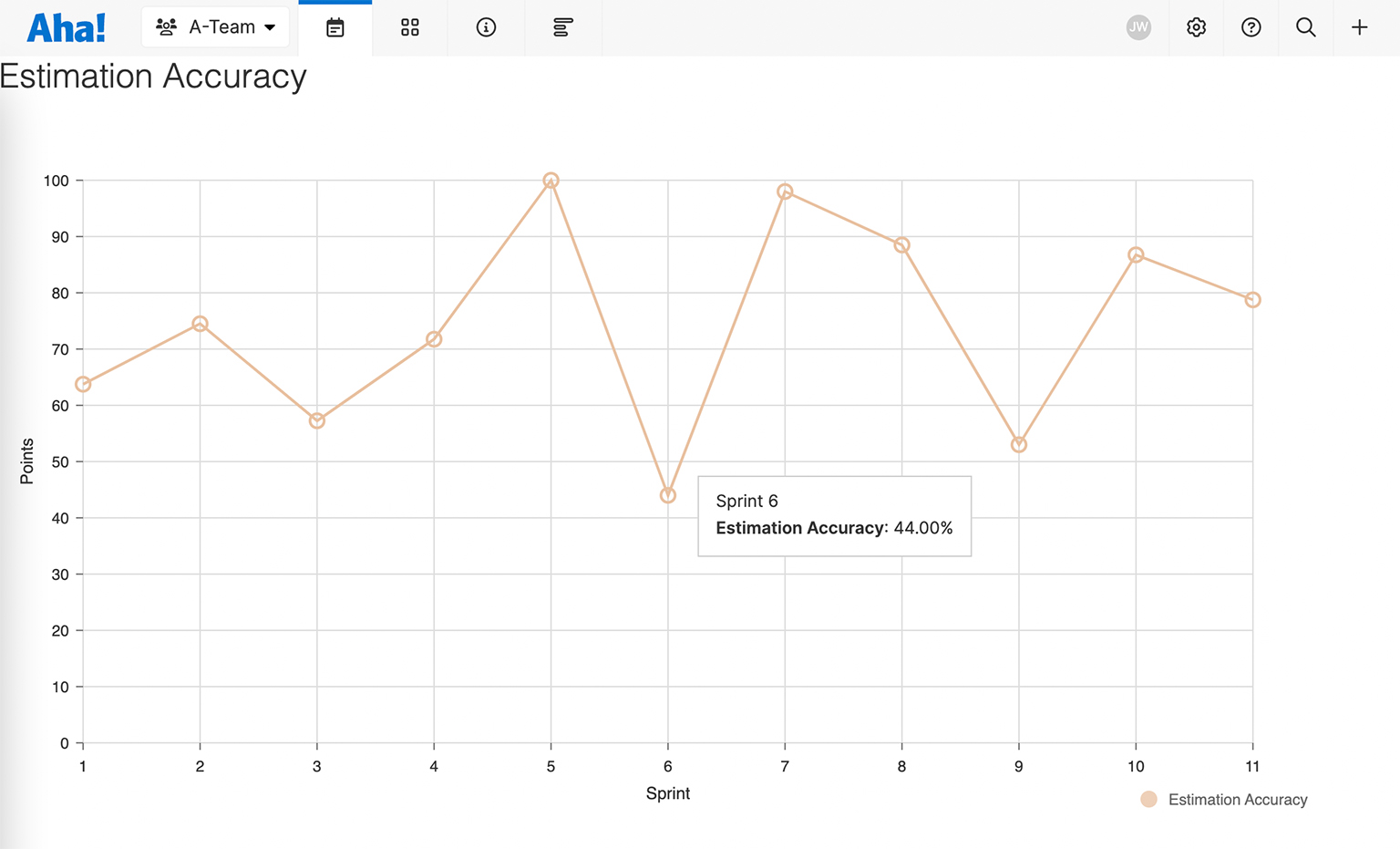
Task: Select the Sprint 6 data point
Action: 666,494
